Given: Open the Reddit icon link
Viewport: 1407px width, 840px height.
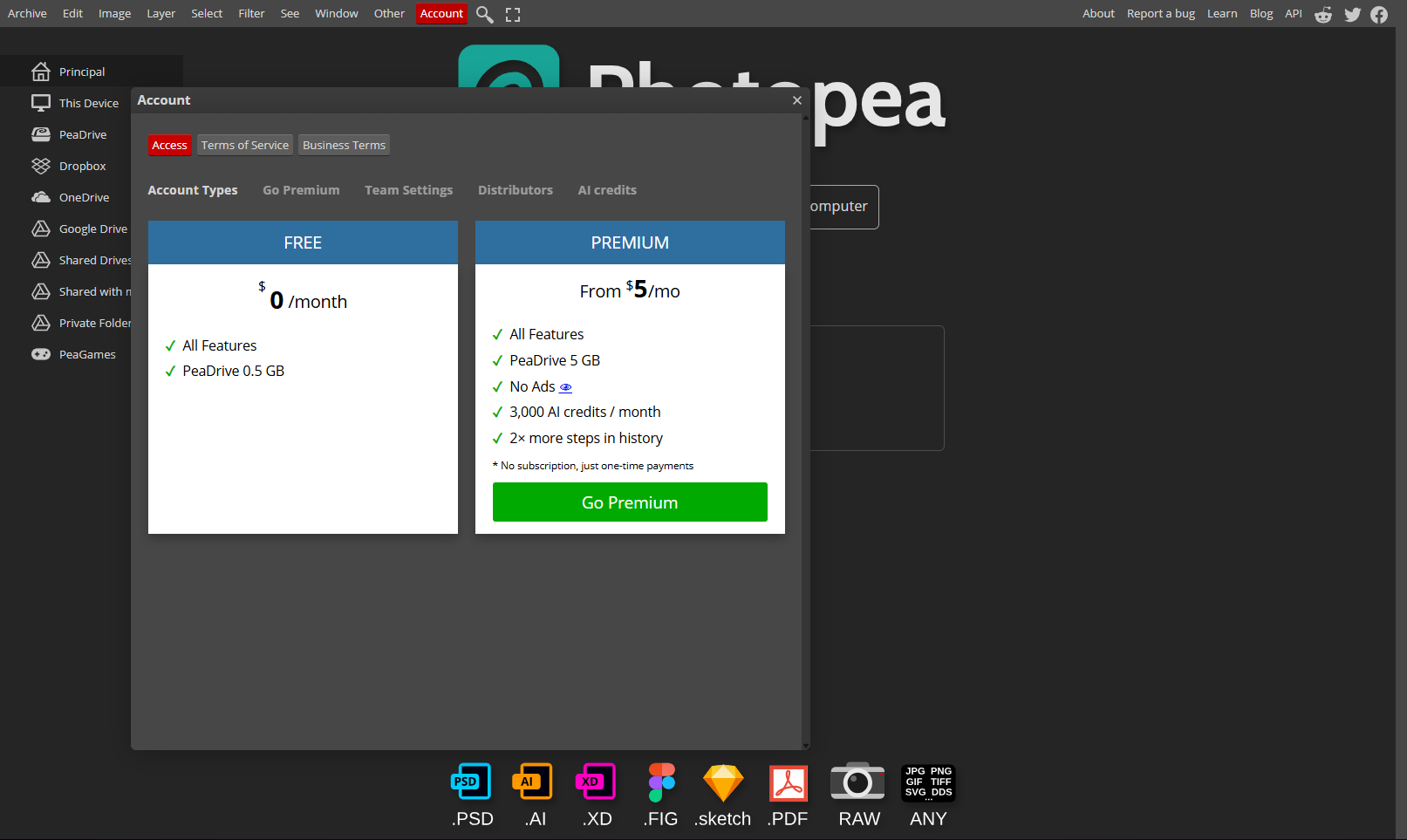Looking at the screenshot, I should pyautogui.click(x=1323, y=15).
